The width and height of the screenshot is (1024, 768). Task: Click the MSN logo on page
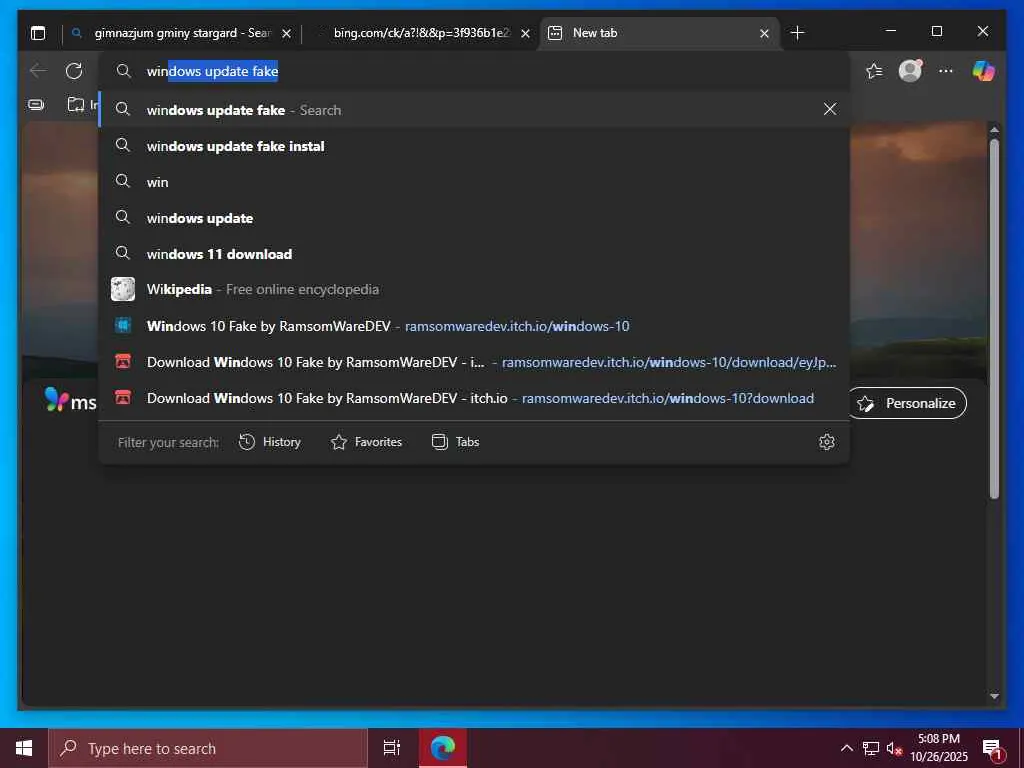[71, 400]
